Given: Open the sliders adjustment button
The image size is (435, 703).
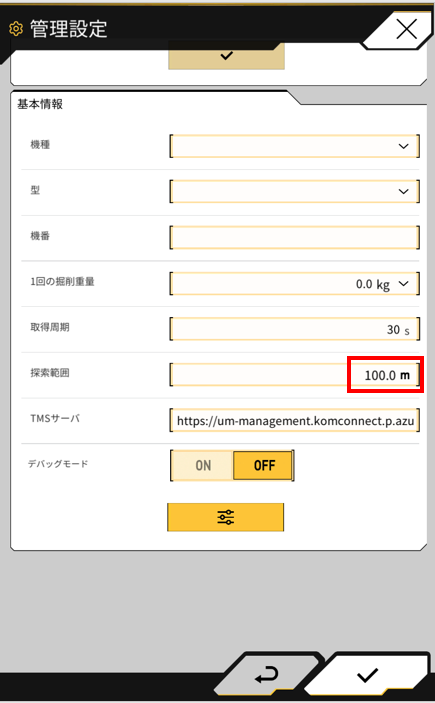Looking at the screenshot, I should coord(226,517).
